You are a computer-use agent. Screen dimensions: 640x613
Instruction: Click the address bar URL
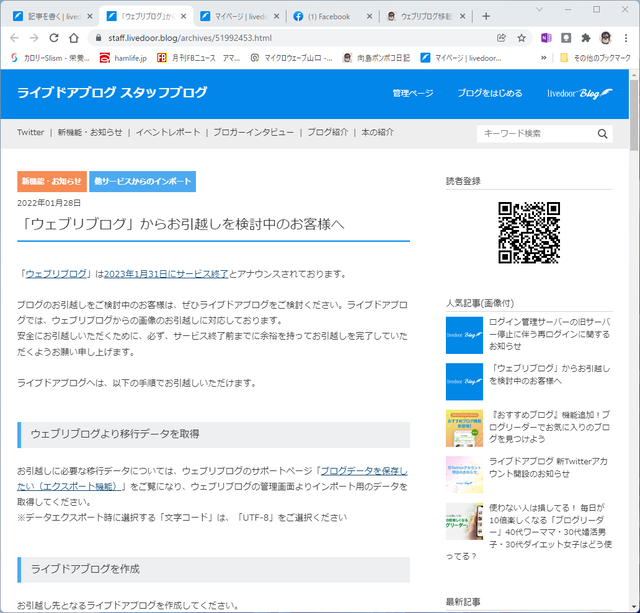[190, 38]
